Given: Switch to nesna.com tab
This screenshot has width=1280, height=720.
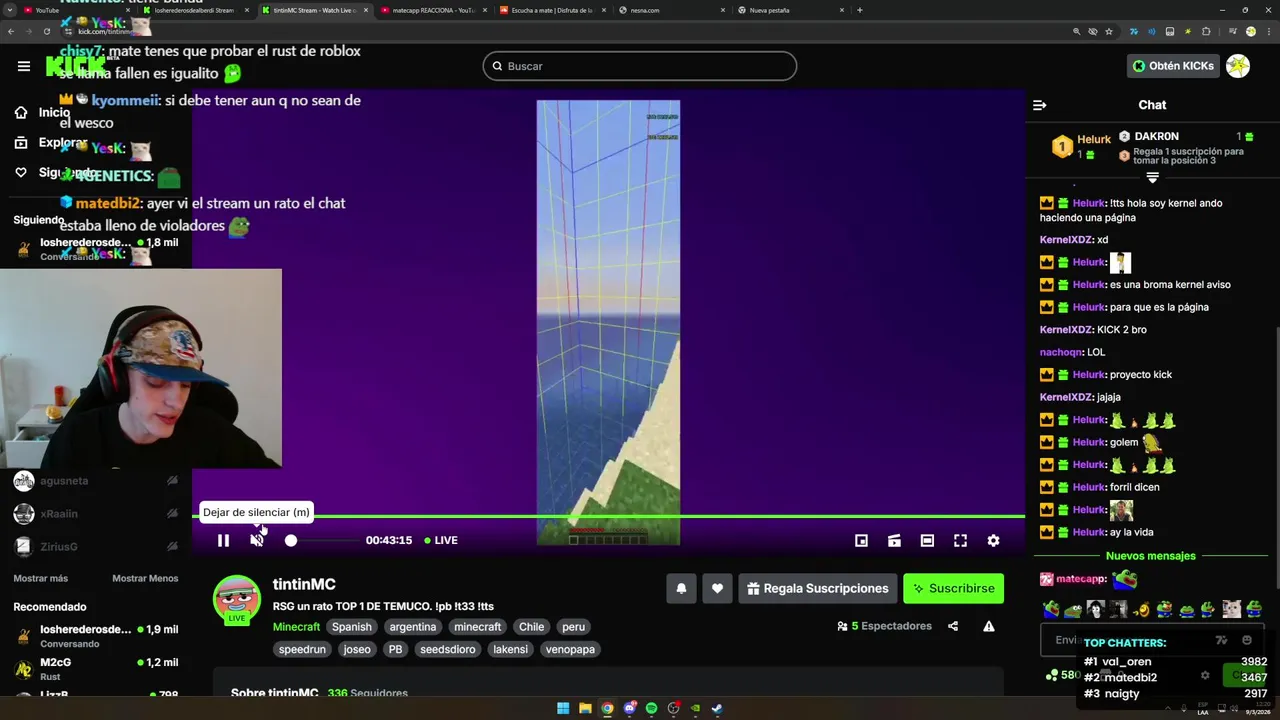Looking at the screenshot, I should coord(671,10).
